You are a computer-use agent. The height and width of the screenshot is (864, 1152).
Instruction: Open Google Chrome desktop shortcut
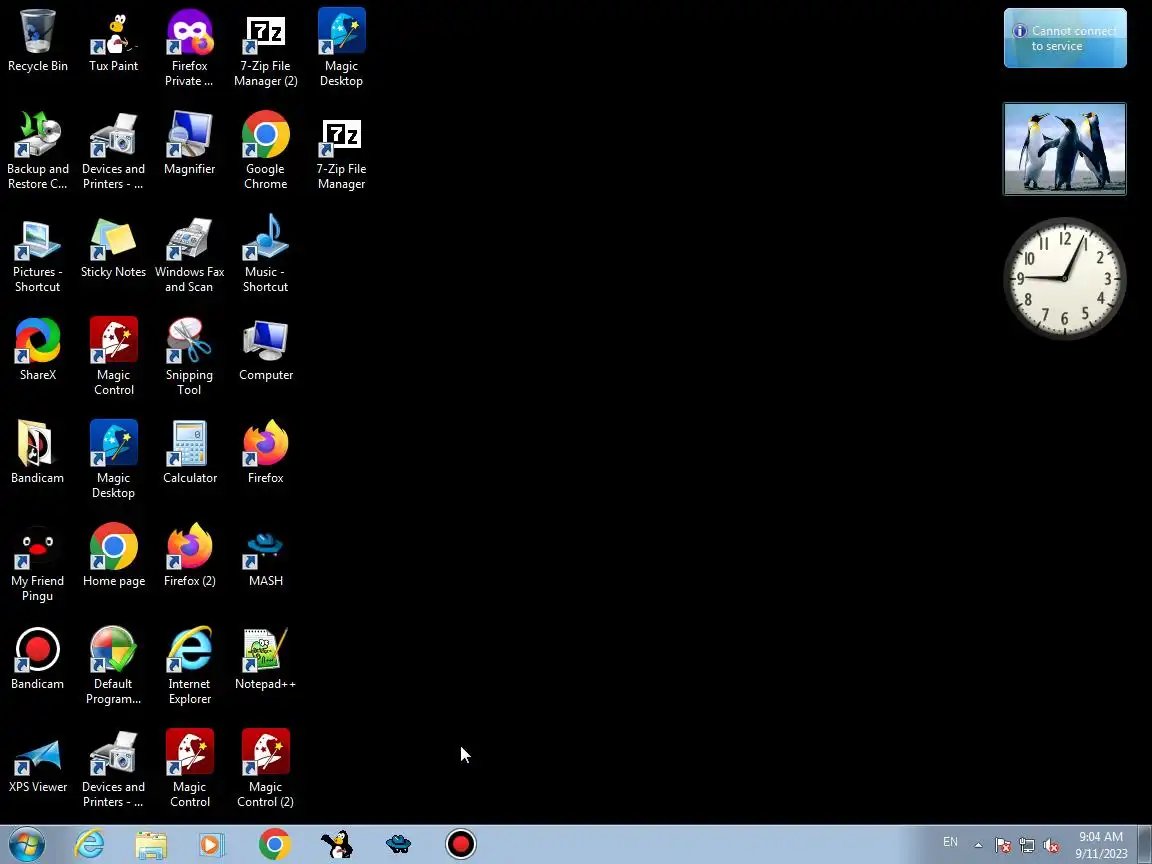pyautogui.click(x=265, y=151)
